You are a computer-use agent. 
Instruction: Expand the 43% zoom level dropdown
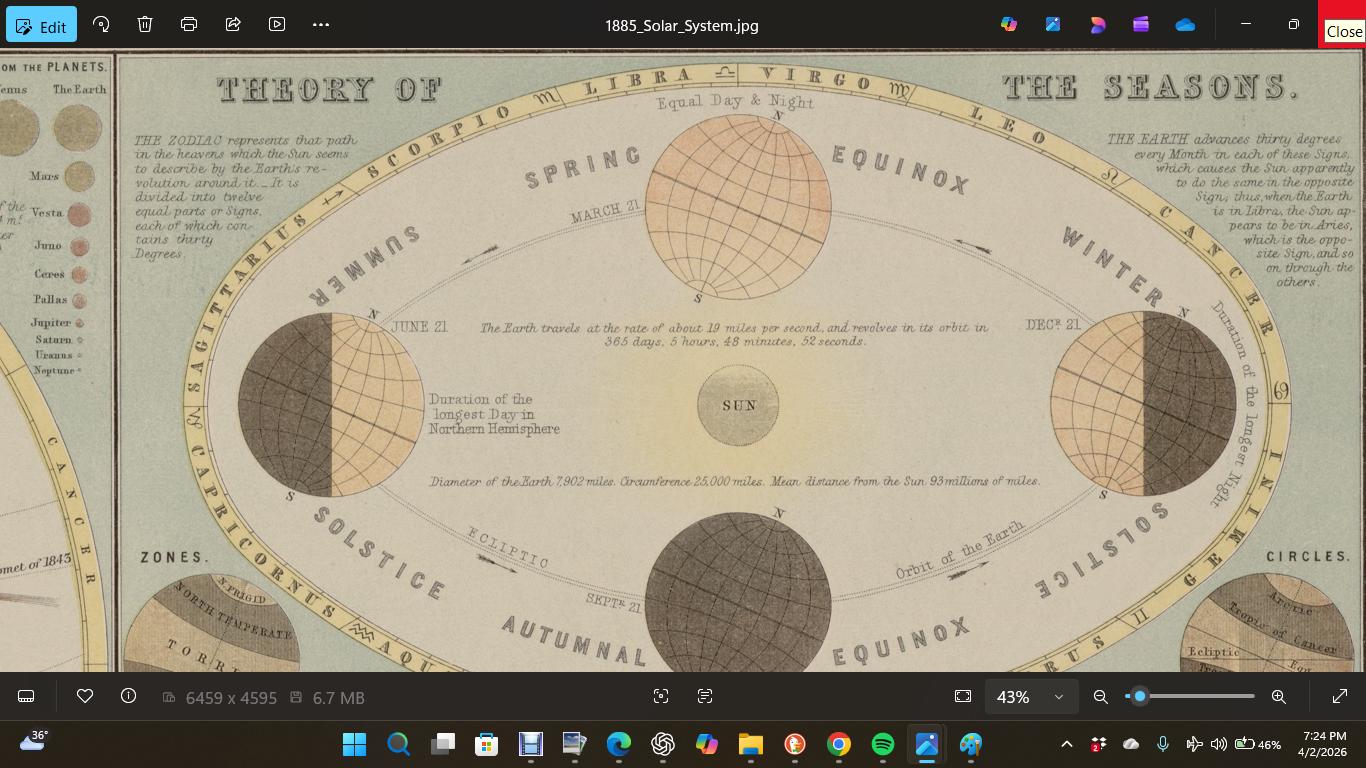pos(1031,696)
